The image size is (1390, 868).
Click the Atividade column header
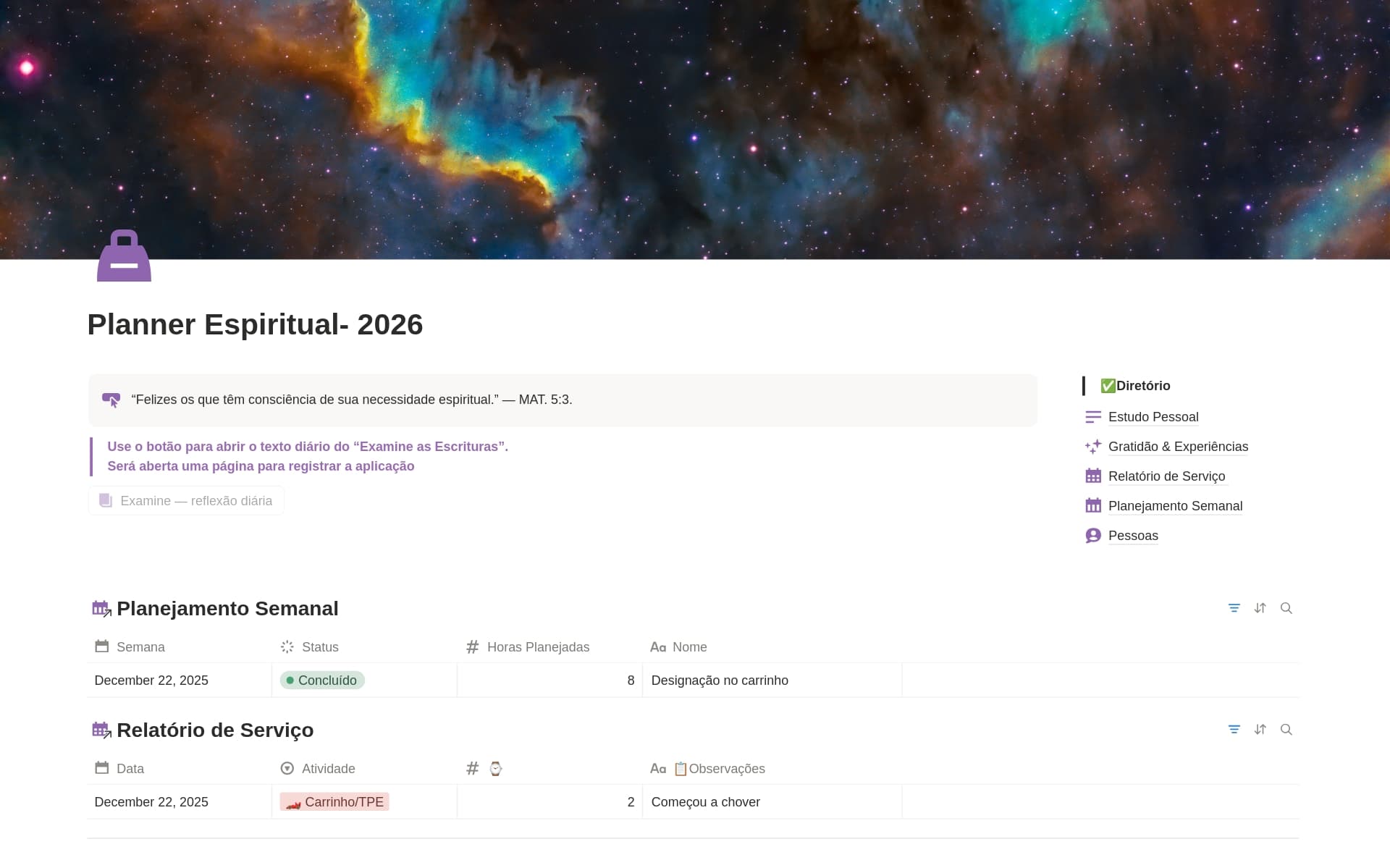tap(327, 769)
